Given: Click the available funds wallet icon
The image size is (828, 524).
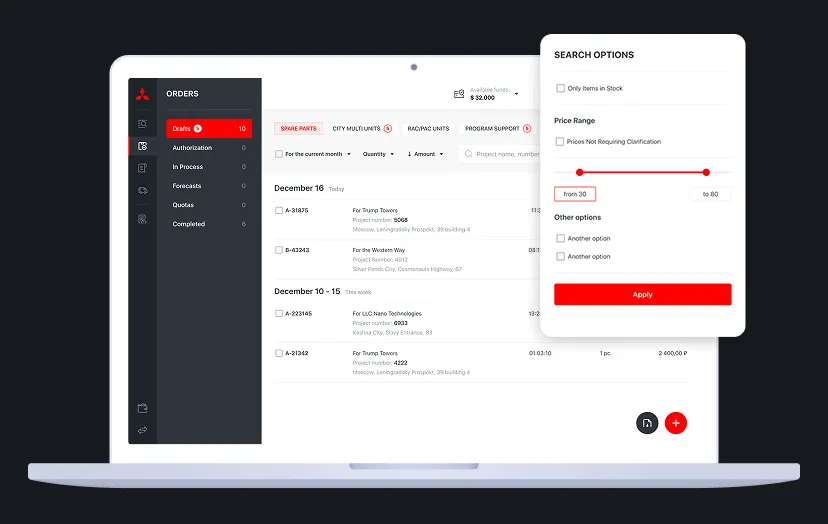Looking at the screenshot, I should click(x=459, y=94).
